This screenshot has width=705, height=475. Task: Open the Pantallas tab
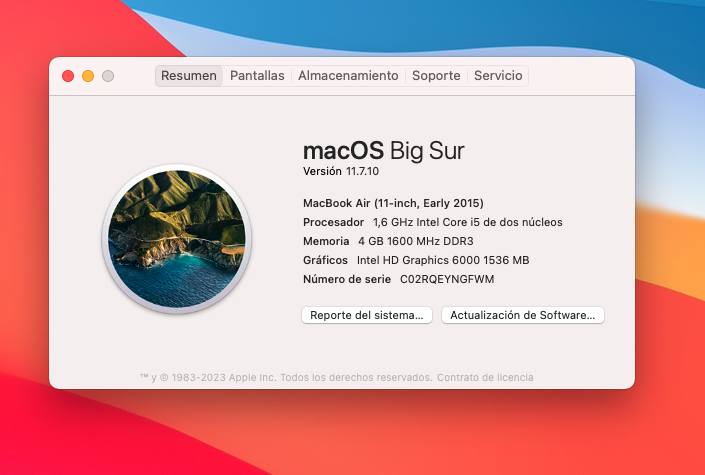257,76
